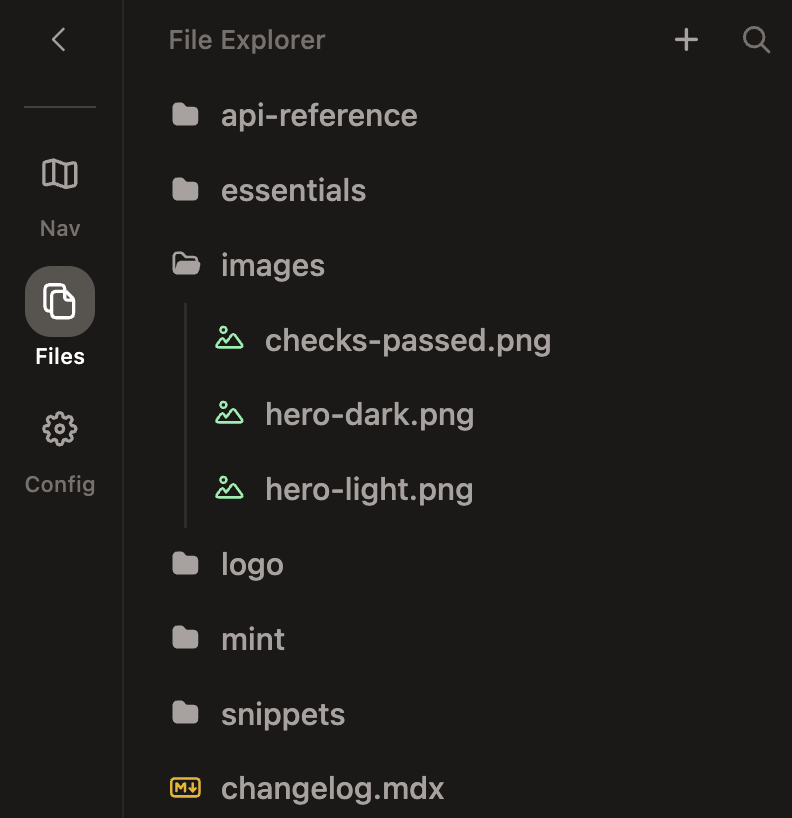Select hero-dark.png in the images folder
The image size is (792, 818).
[369, 414]
